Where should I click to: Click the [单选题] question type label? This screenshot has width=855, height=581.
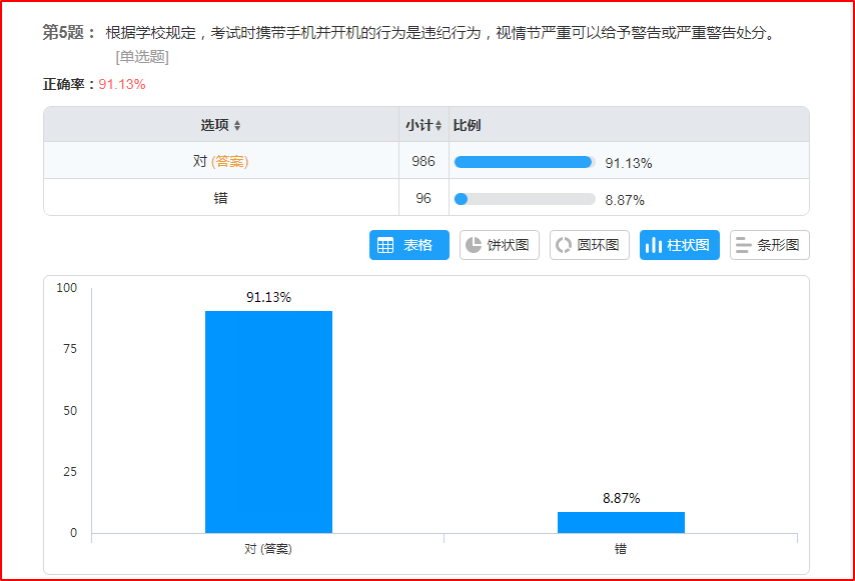141,57
